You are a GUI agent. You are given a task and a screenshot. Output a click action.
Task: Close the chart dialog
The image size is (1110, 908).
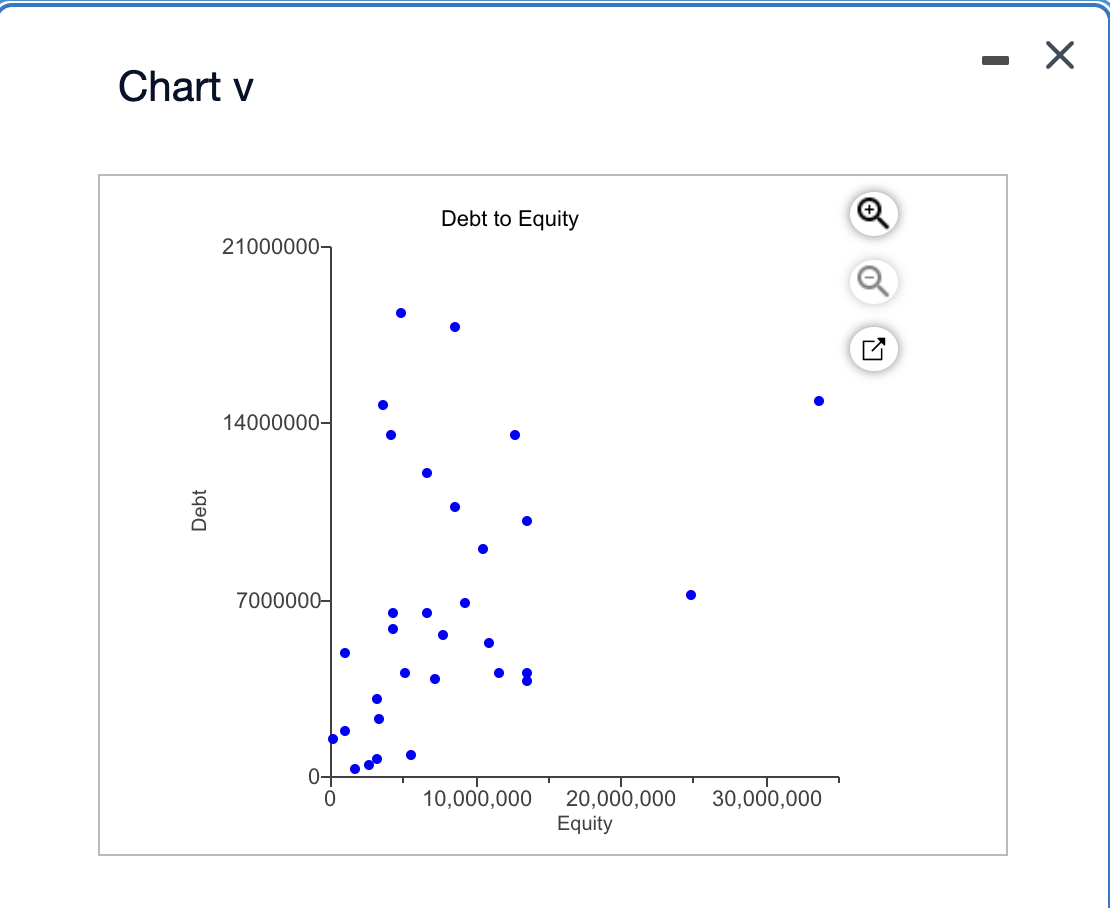(1059, 57)
